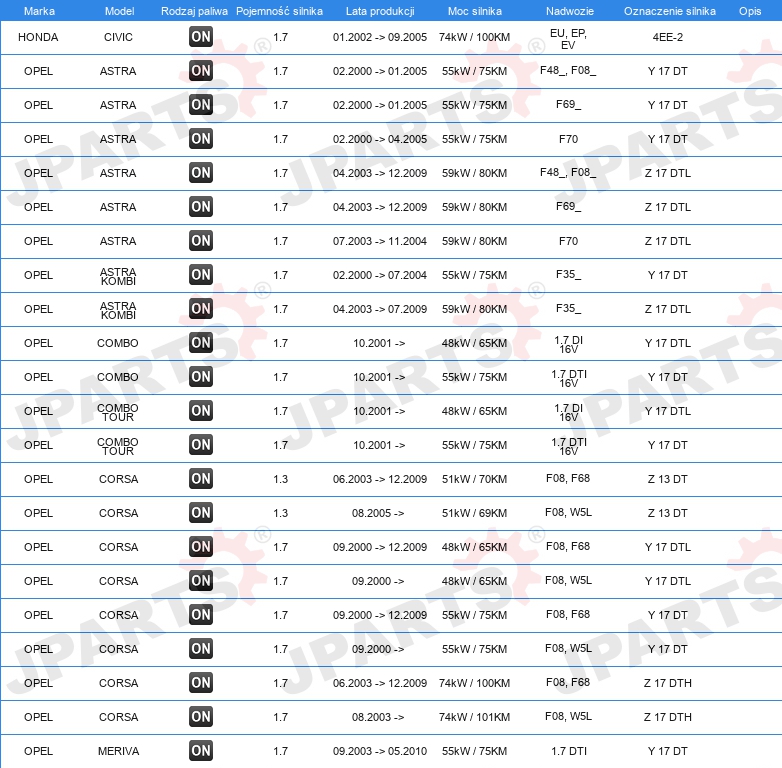Click ON icon in Corsa 1.3 51kW/70KM row
The image size is (782, 768).
(201, 479)
